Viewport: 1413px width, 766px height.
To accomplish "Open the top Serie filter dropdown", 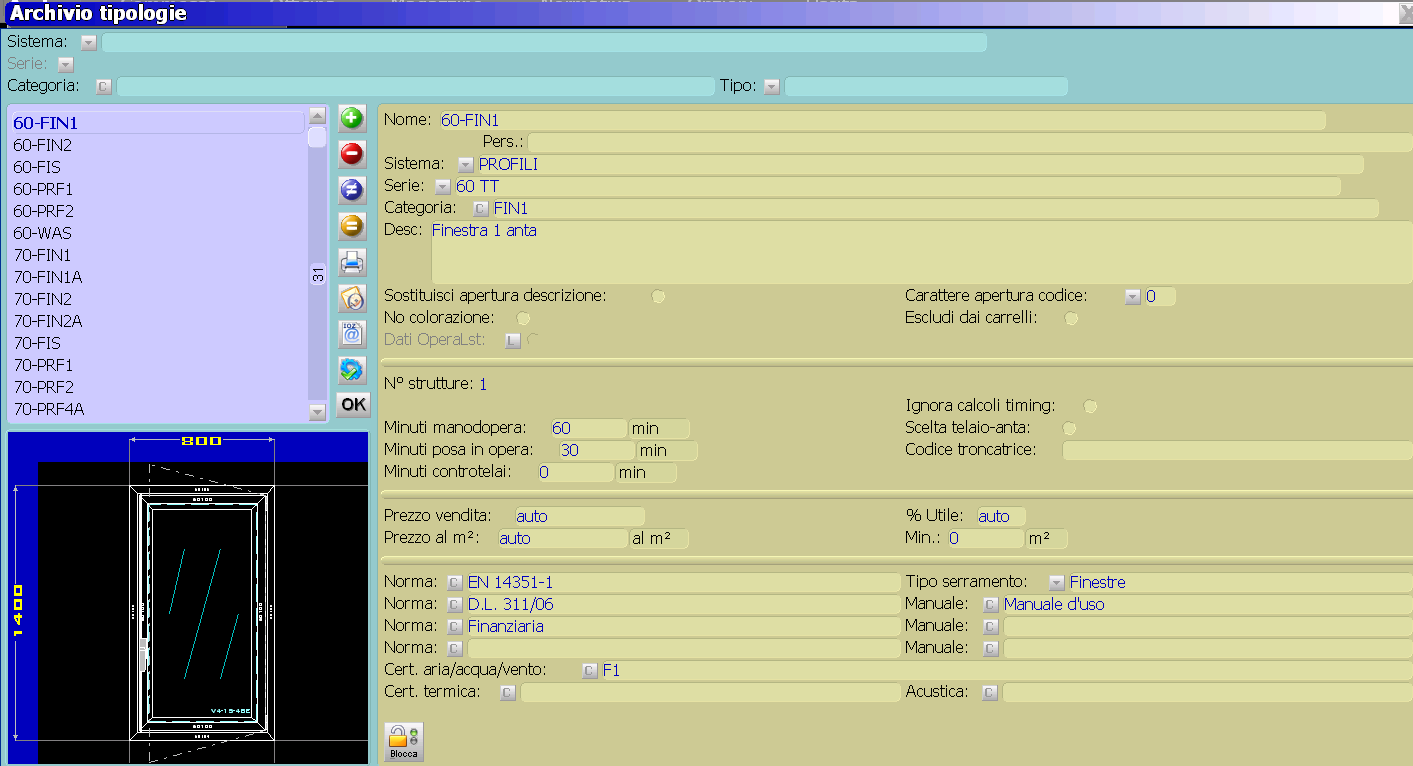I will [x=66, y=65].
